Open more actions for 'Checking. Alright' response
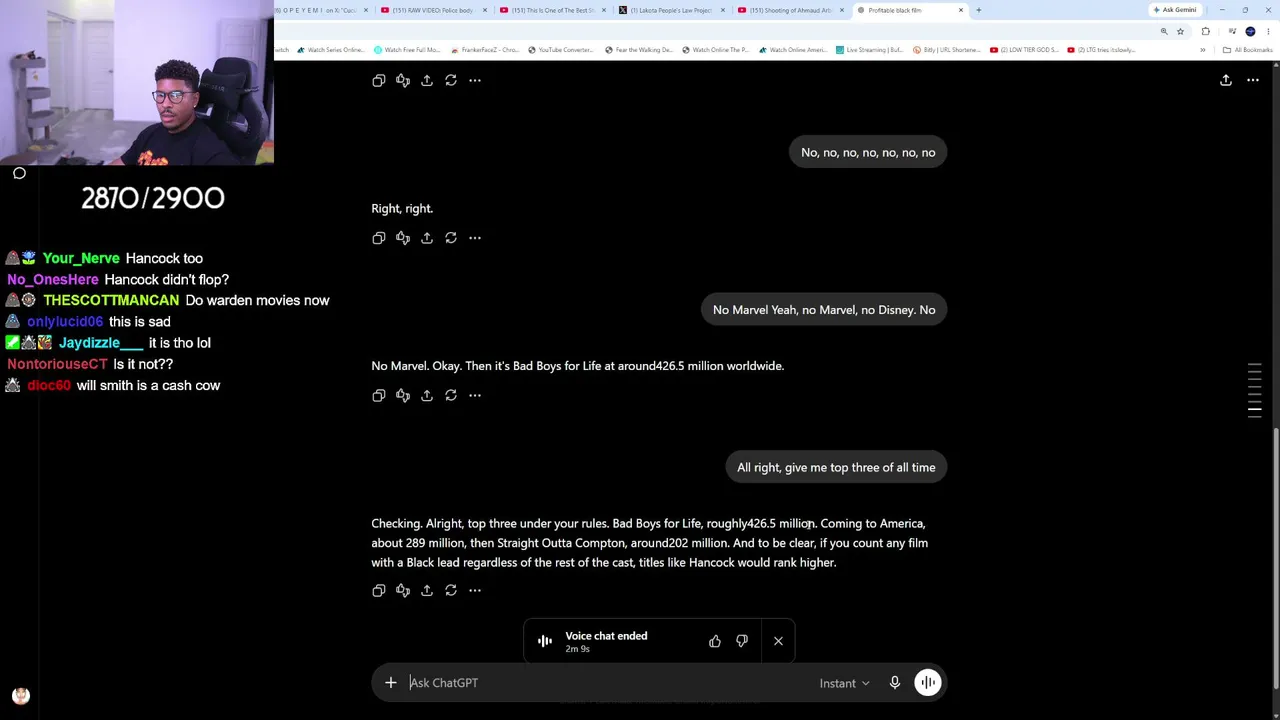Viewport: 1280px width, 720px height. coord(475,590)
